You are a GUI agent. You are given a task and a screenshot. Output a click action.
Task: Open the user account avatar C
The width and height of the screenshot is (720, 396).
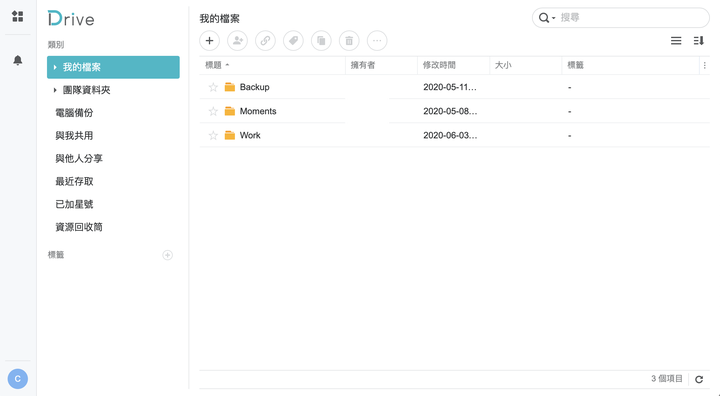(x=17, y=379)
